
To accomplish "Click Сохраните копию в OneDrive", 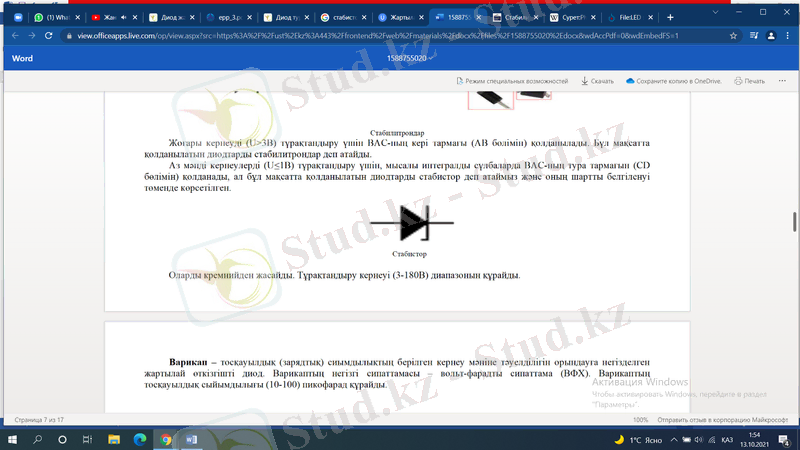I will tap(673, 81).
